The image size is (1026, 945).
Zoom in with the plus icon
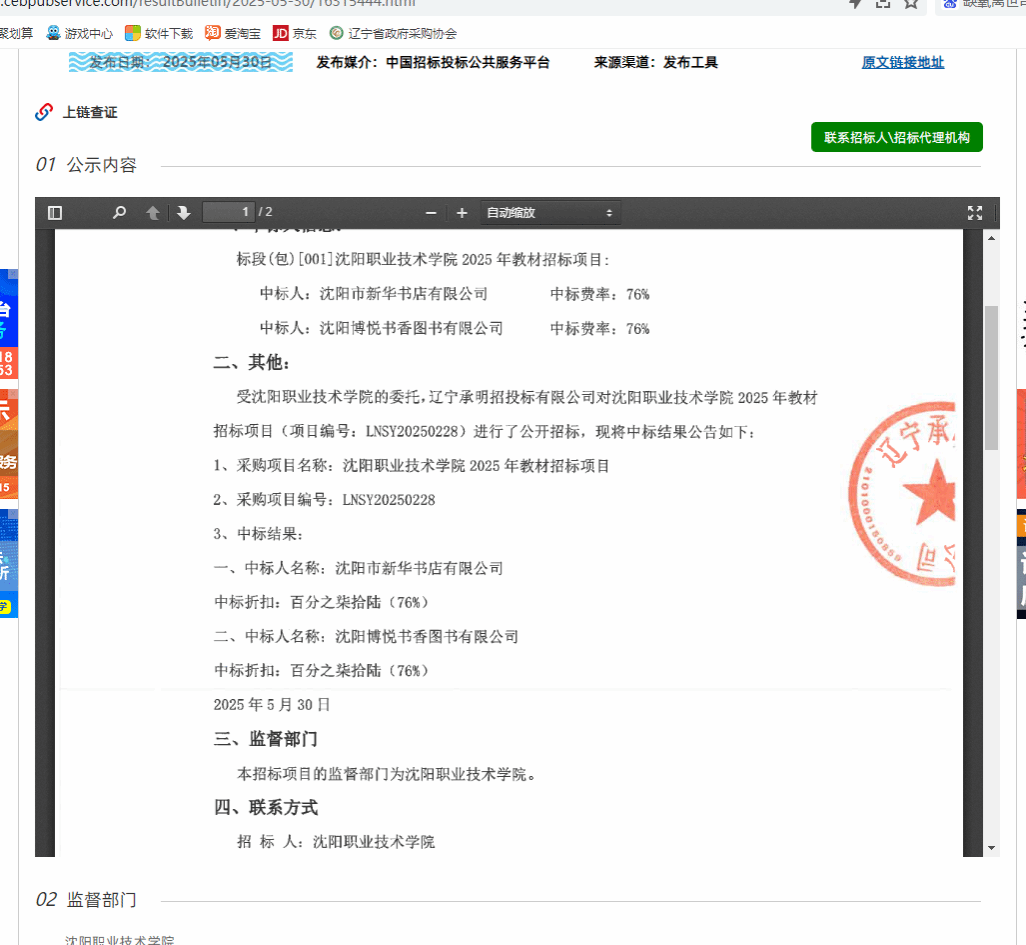(462, 213)
